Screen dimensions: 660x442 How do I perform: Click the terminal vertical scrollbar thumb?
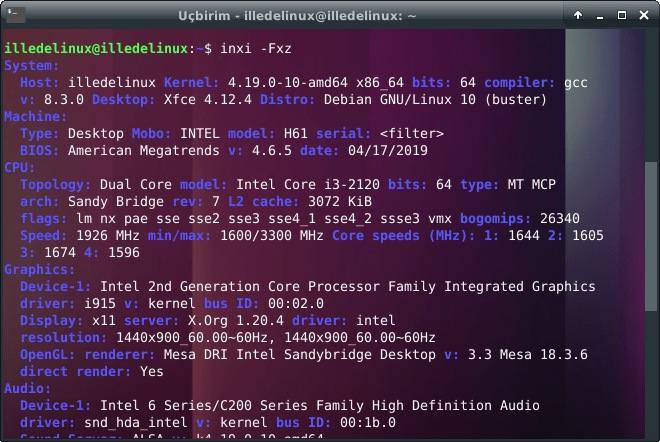(x=651, y=237)
